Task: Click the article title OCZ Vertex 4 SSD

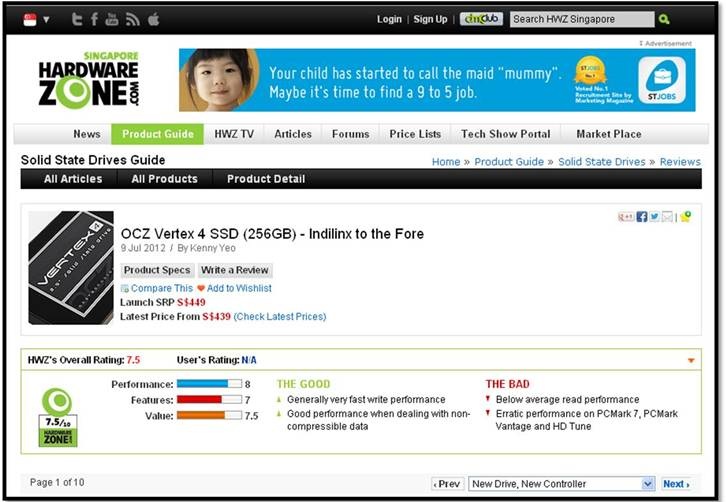Action: (272, 234)
